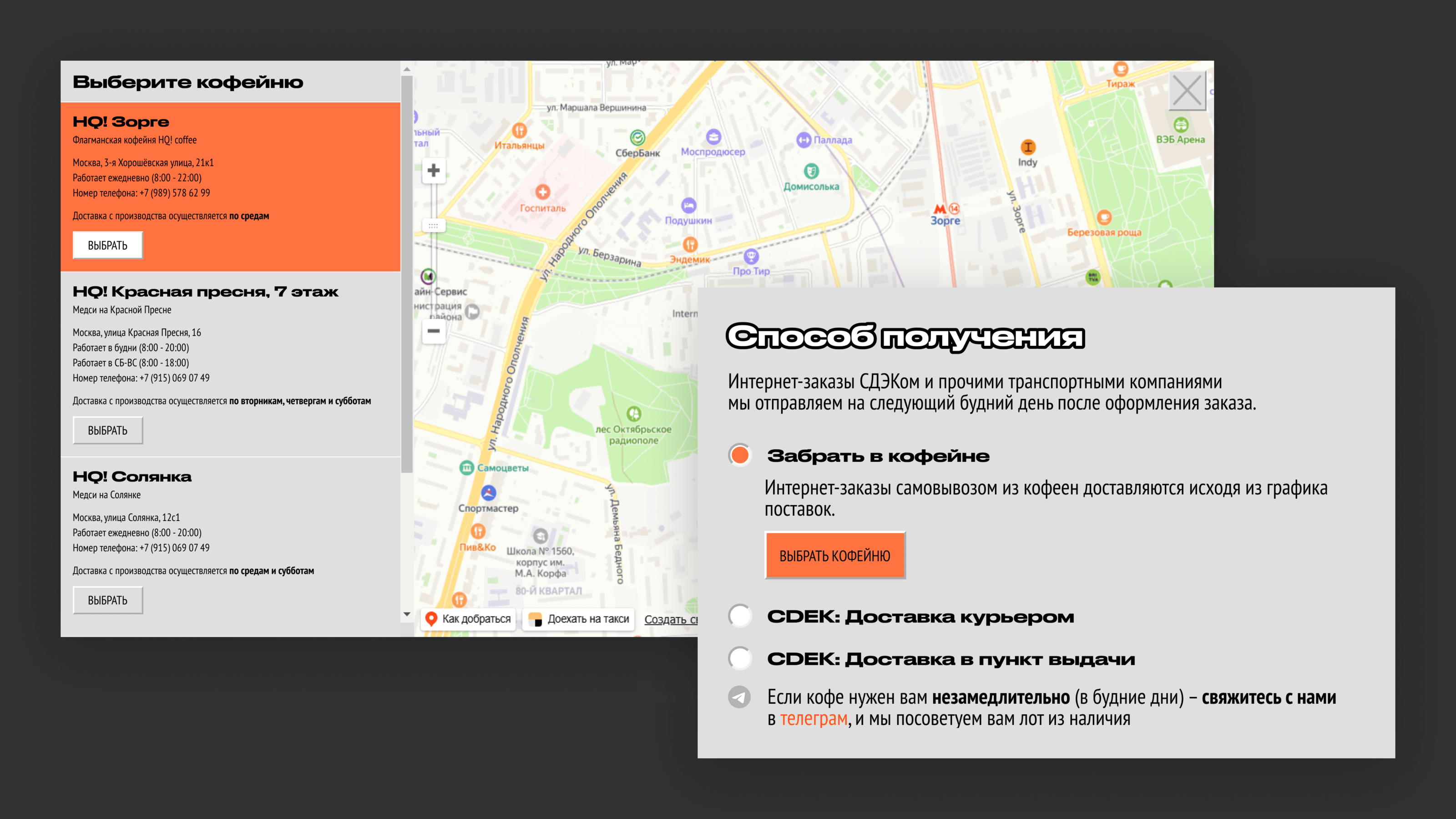Click the СберБанк map marker

[x=637, y=137]
